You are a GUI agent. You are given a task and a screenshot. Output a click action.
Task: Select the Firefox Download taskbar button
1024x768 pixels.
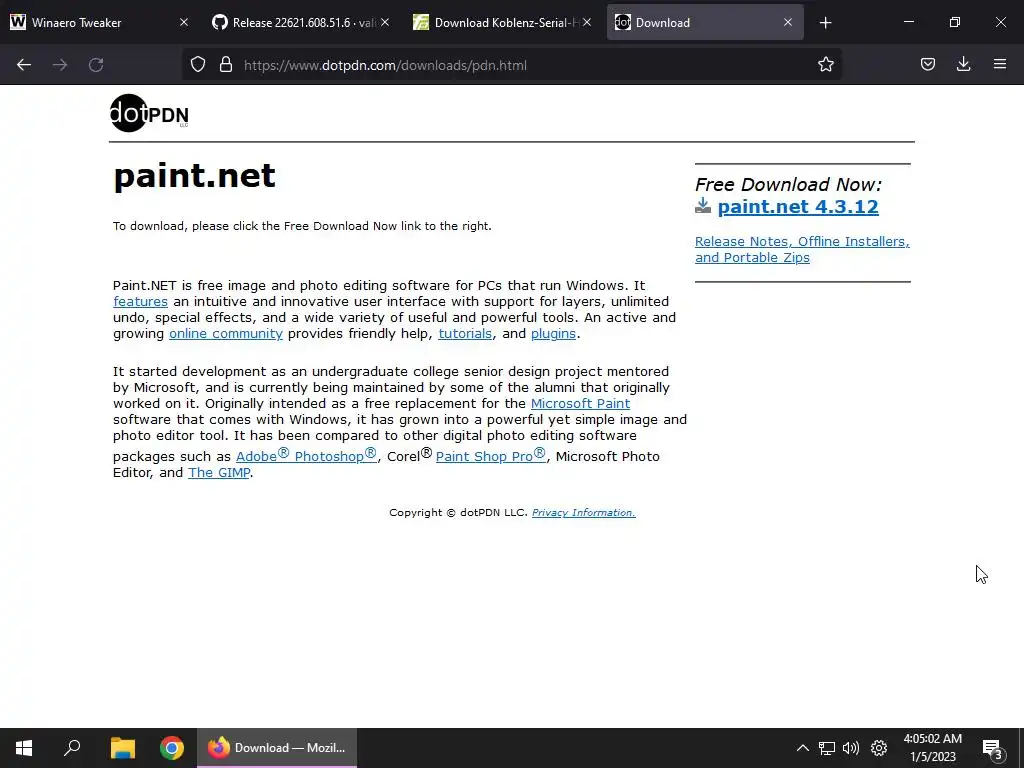tap(277, 748)
